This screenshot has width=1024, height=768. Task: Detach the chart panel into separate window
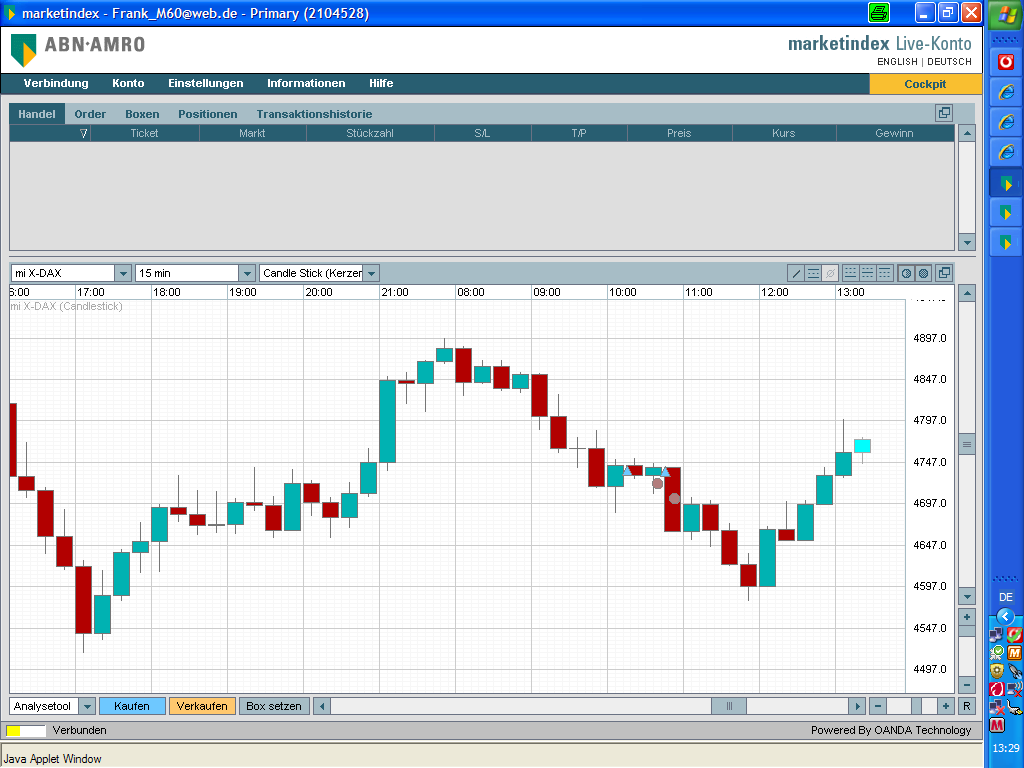(x=943, y=273)
